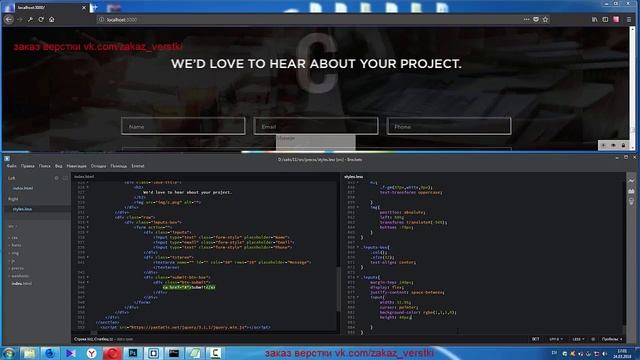
Task: Reload the localhost page in Firefox
Action: (x=41, y=19)
